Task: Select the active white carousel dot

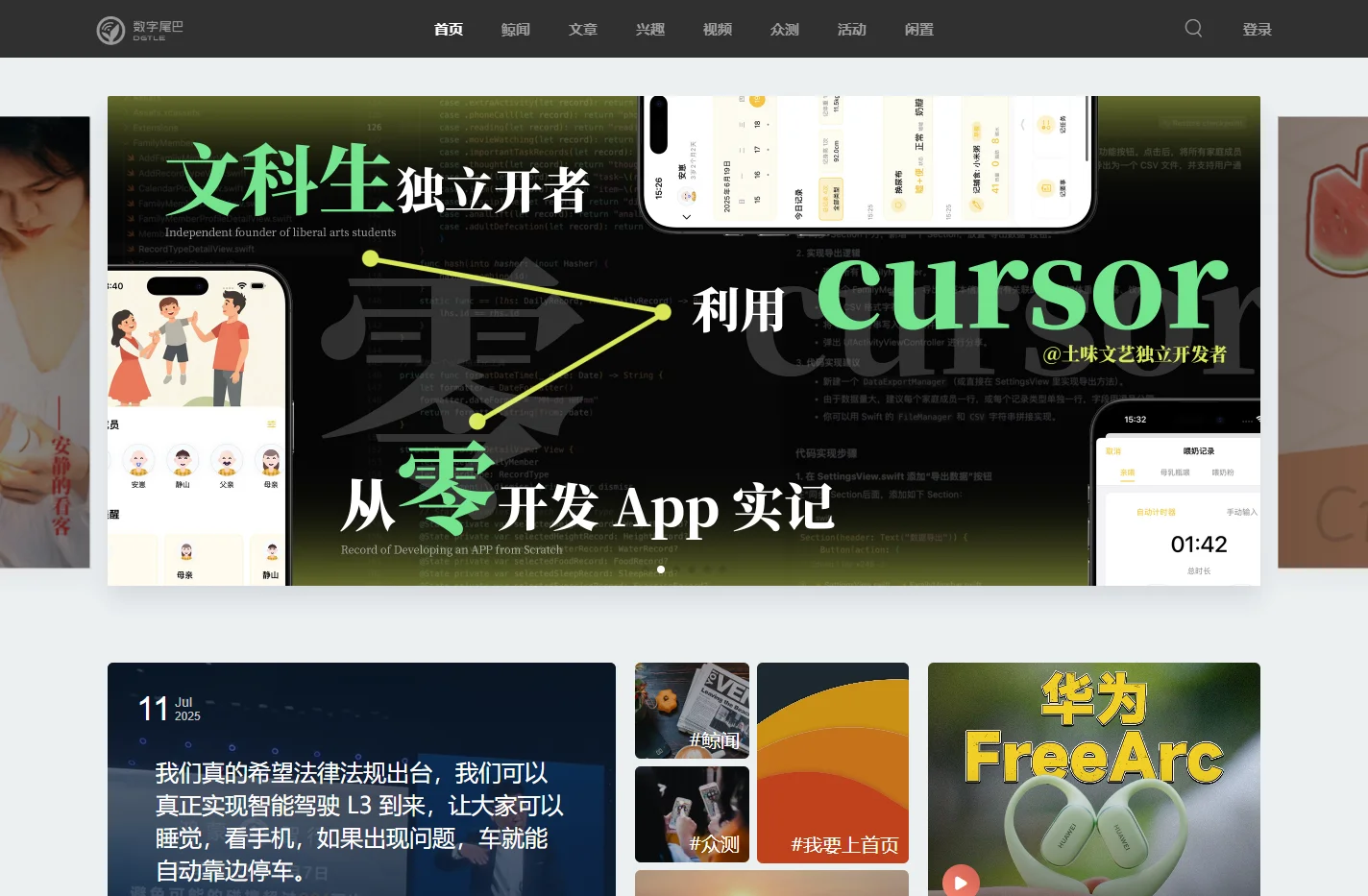Action: [x=661, y=569]
